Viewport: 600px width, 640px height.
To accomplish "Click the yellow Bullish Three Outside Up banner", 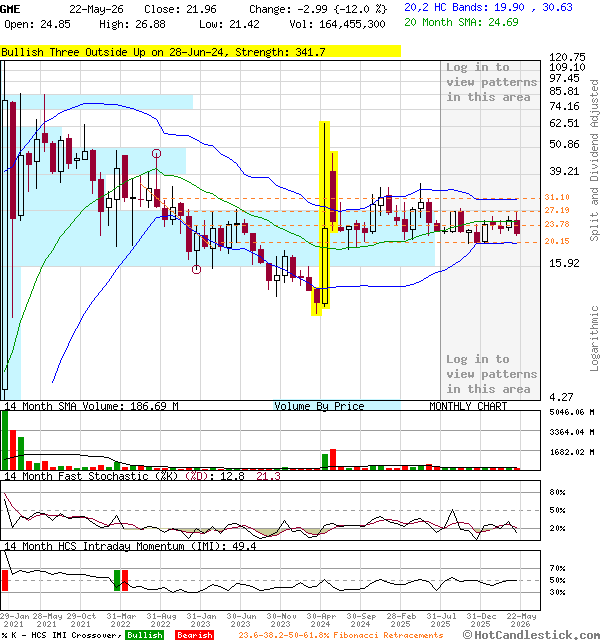I will coord(200,51).
